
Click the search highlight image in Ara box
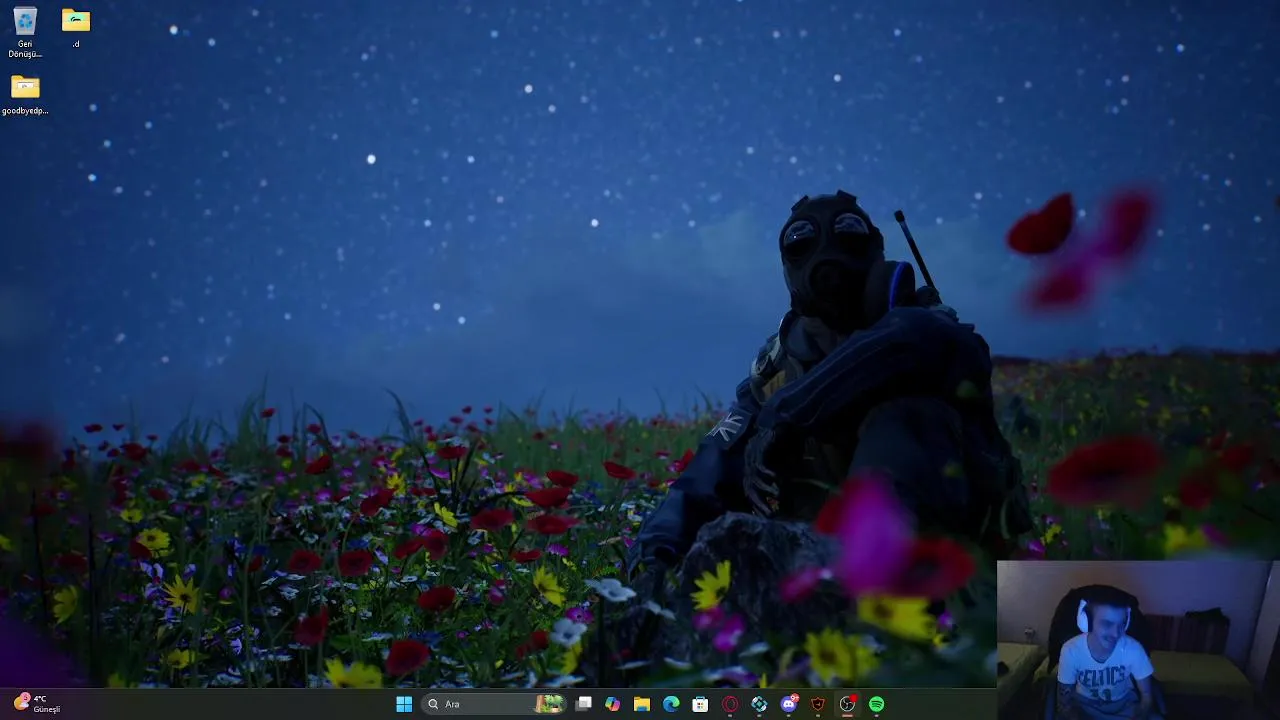point(549,704)
